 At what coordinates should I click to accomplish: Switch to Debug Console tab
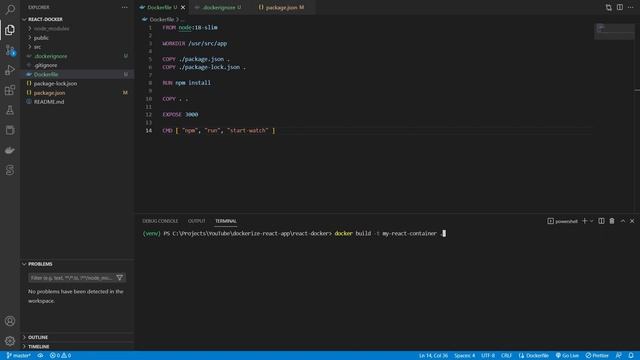pos(160,221)
